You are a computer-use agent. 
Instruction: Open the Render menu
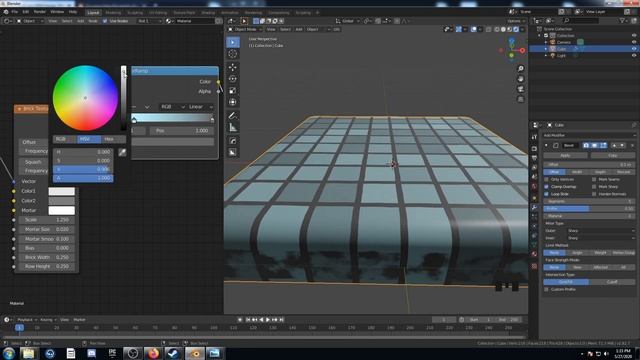point(40,12)
